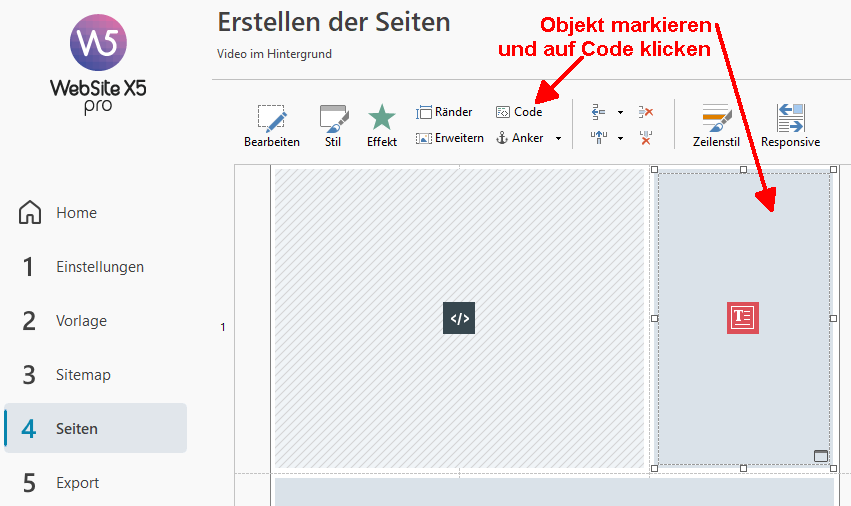Open the Zeilenstil row style tool

point(716,126)
